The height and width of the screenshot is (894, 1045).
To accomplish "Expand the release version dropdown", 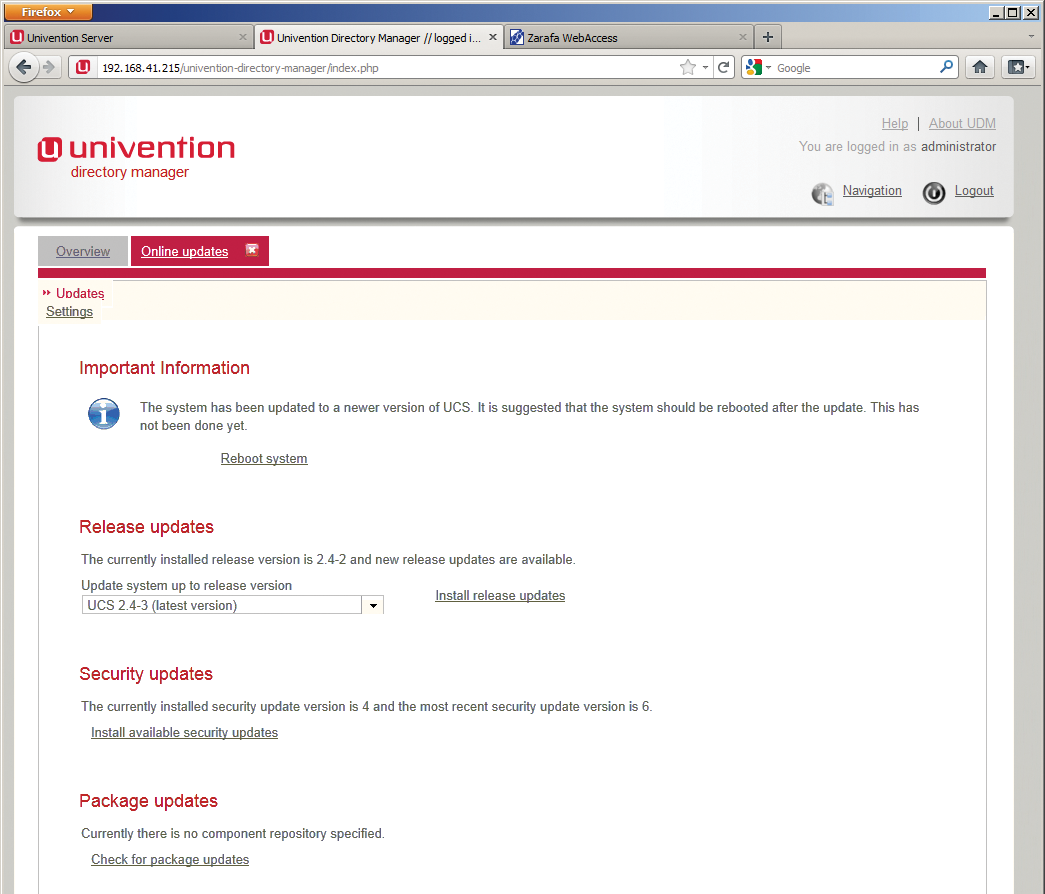I will coord(372,605).
